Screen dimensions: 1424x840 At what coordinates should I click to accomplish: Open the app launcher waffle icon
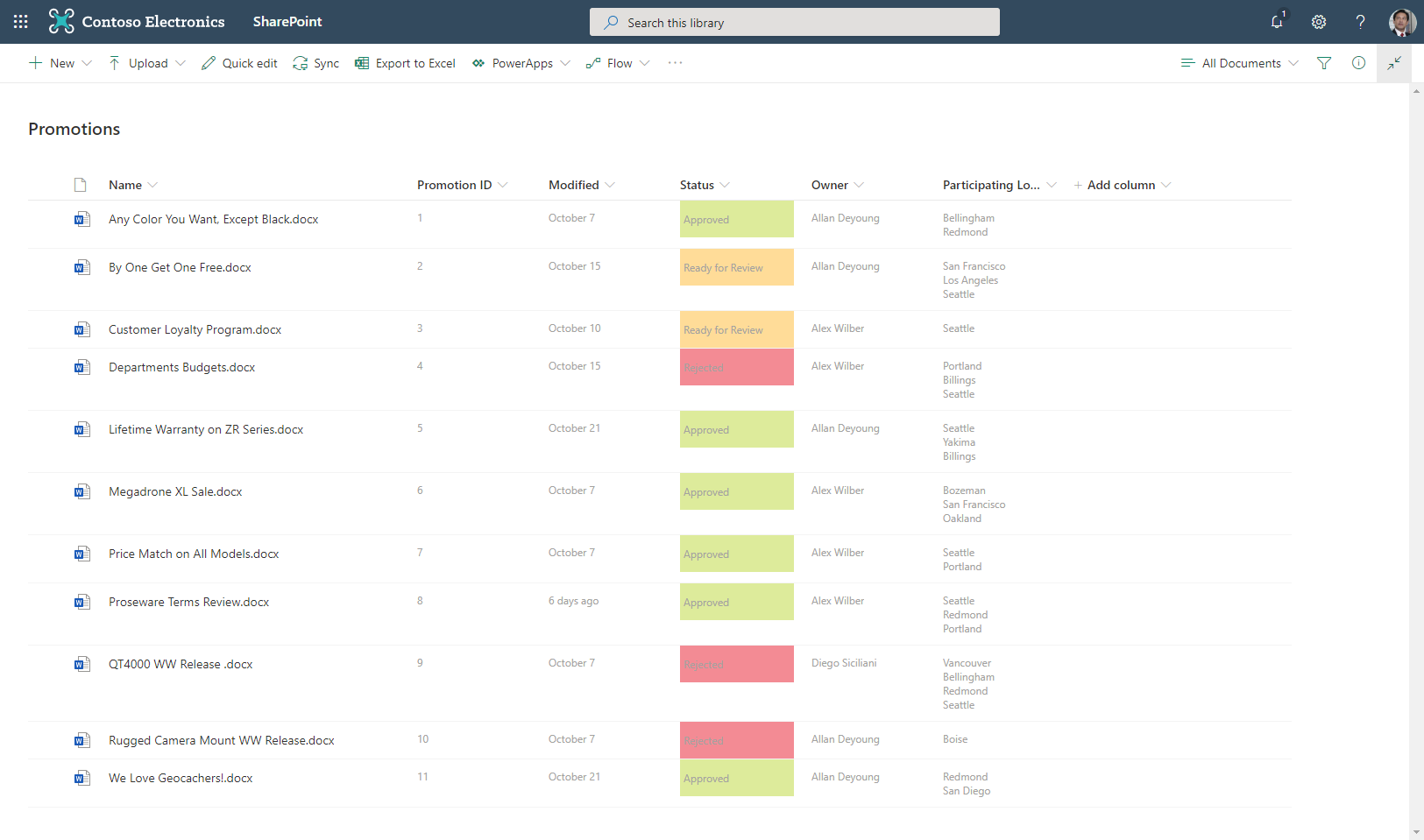point(21,22)
